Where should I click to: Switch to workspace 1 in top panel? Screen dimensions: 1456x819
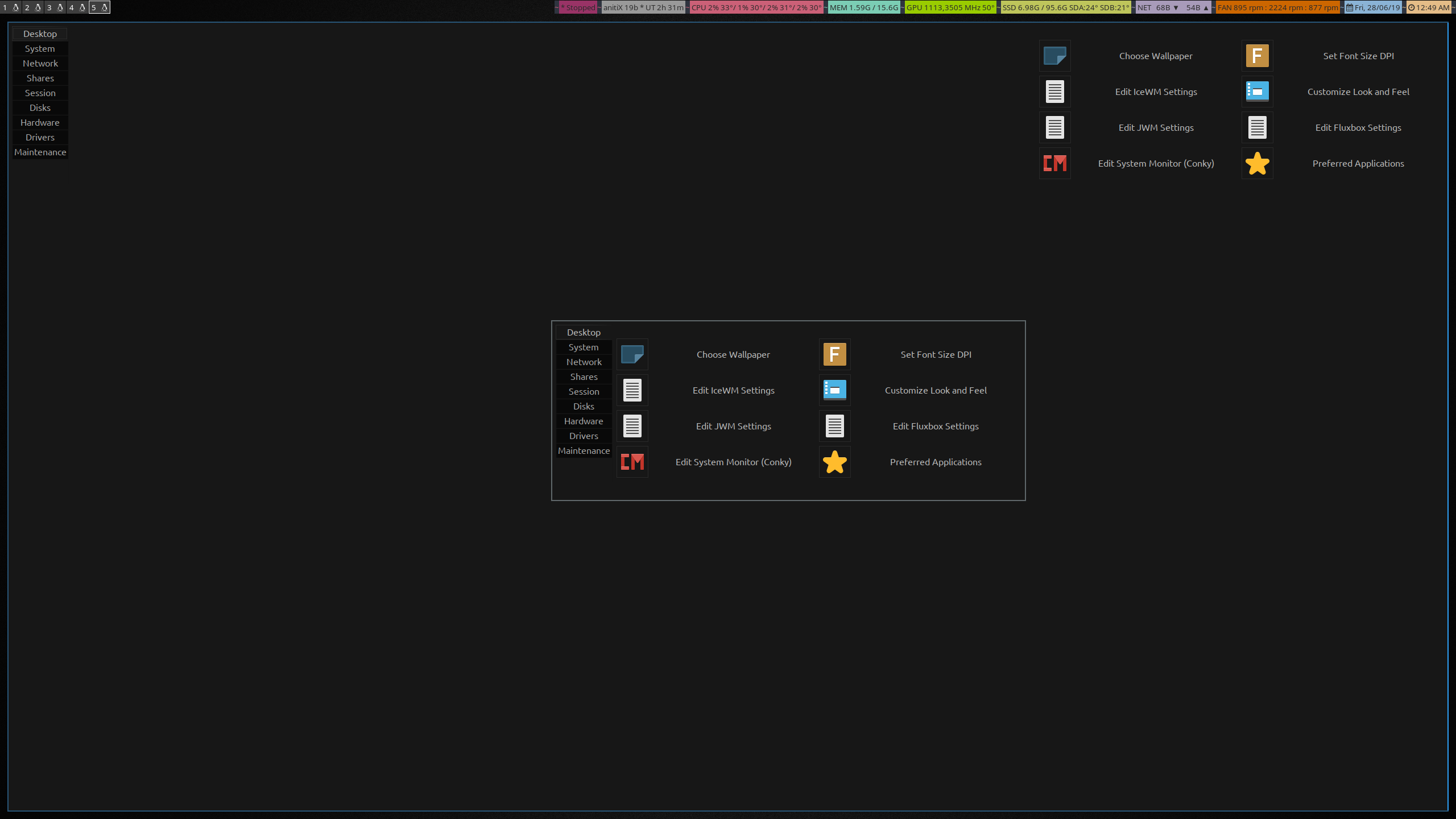(10, 7)
